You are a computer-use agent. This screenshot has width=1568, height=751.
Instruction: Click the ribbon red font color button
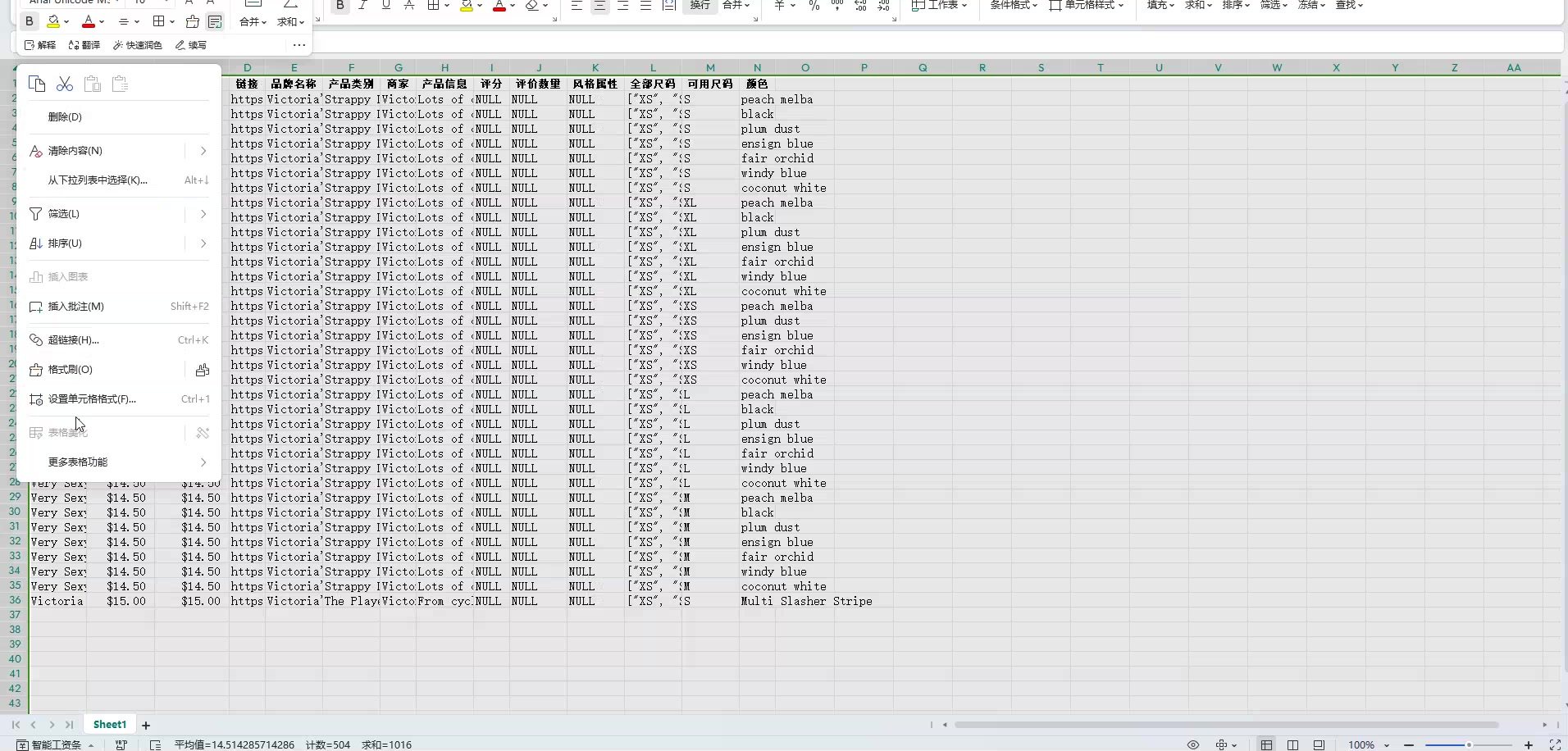[x=499, y=5]
